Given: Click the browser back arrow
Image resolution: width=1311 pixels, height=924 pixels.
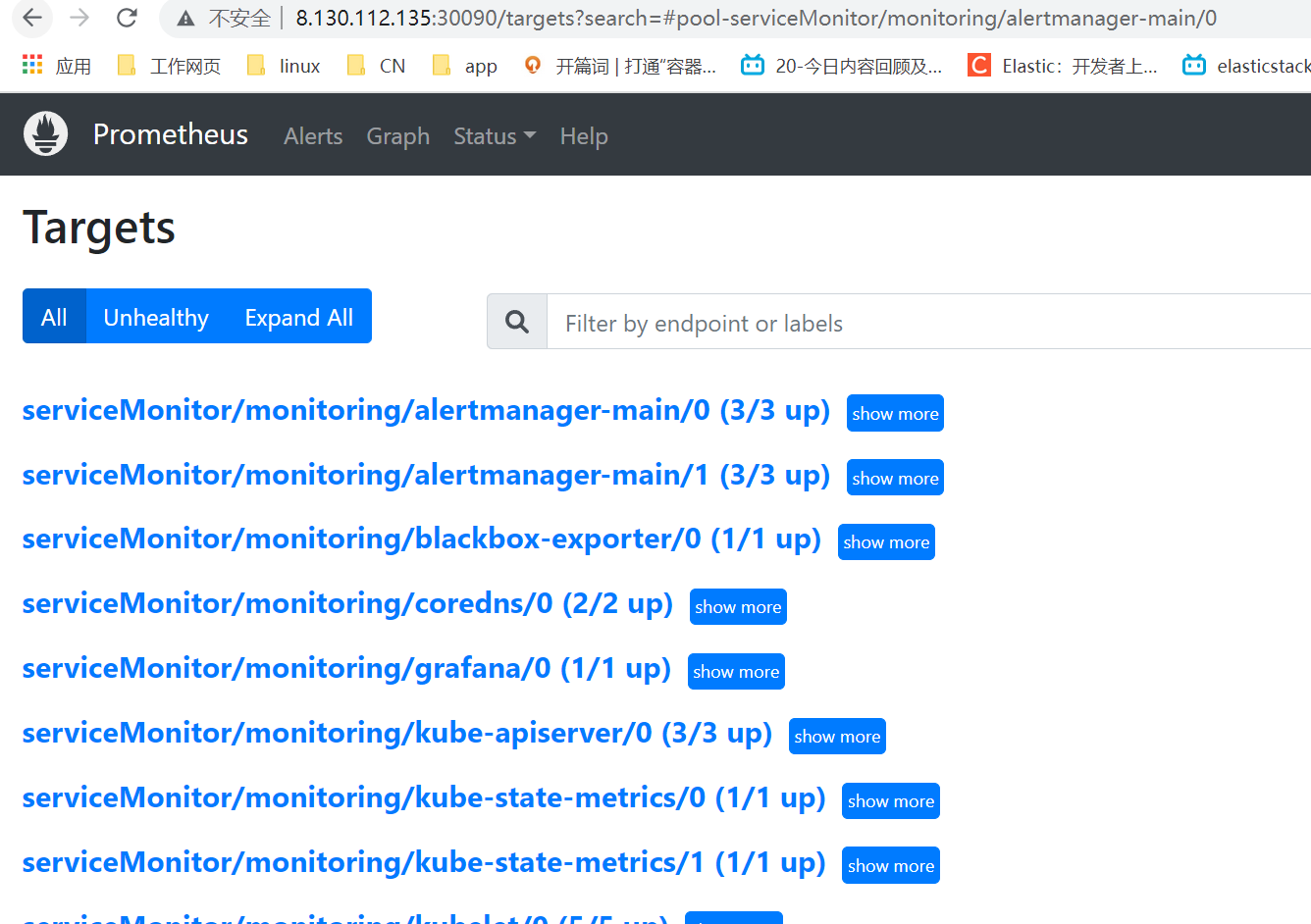Looking at the screenshot, I should coord(32,18).
